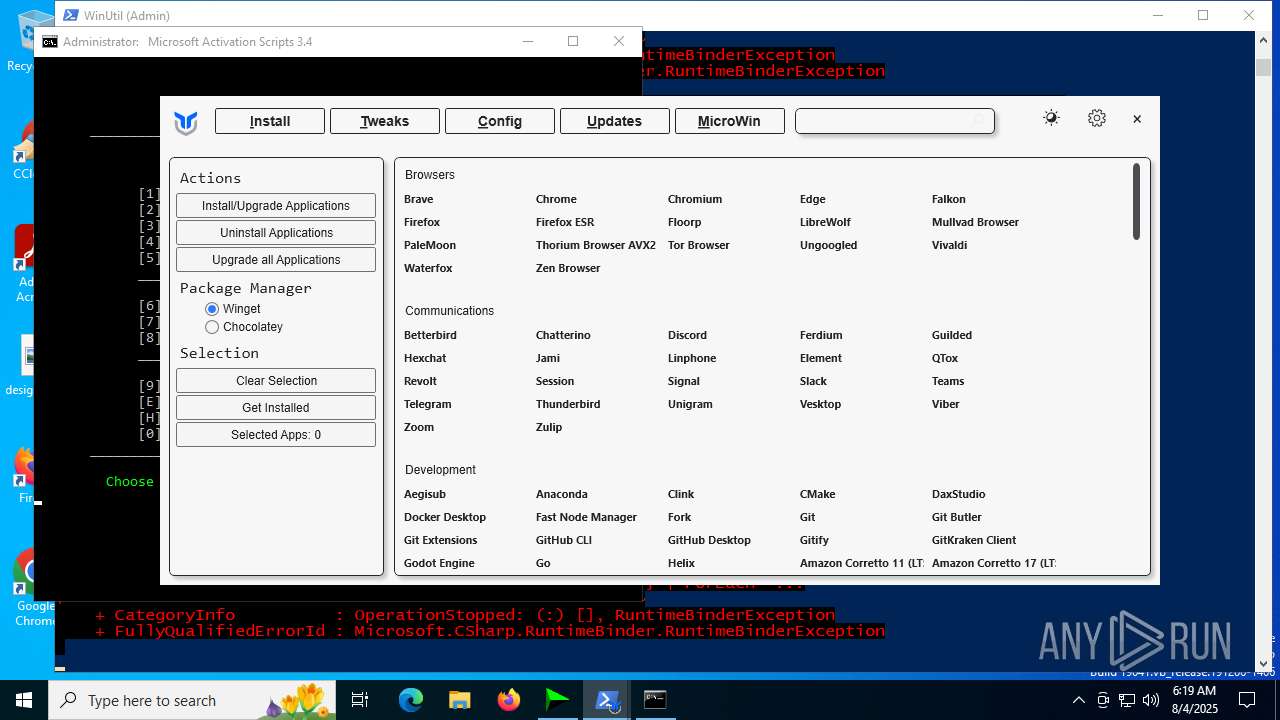Viewport: 1280px width, 720px height.
Task: Click the taskbar clock showing 6:19 AM
Action: tap(1194, 700)
